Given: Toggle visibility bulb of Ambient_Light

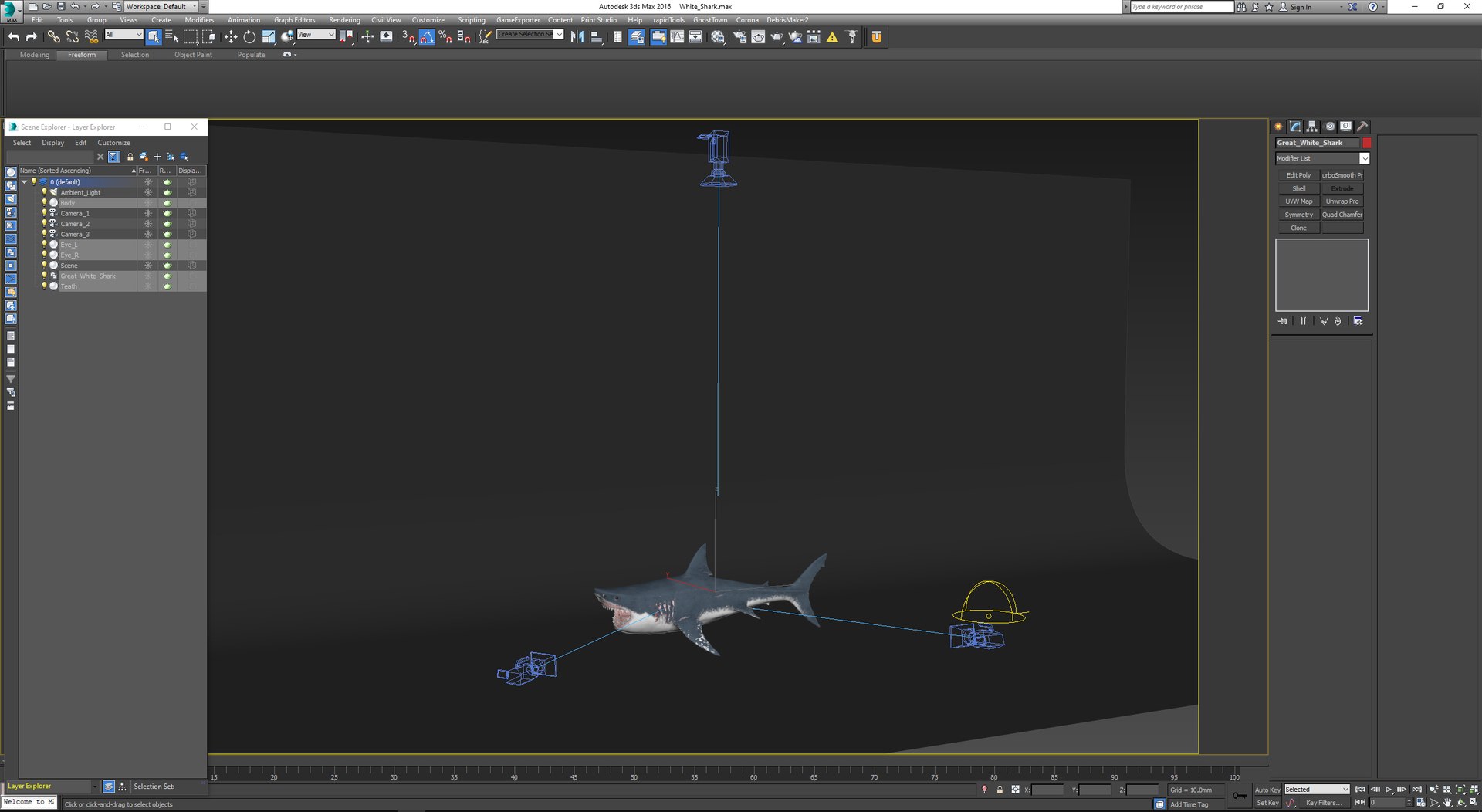Looking at the screenshot, I should point(44,192).
